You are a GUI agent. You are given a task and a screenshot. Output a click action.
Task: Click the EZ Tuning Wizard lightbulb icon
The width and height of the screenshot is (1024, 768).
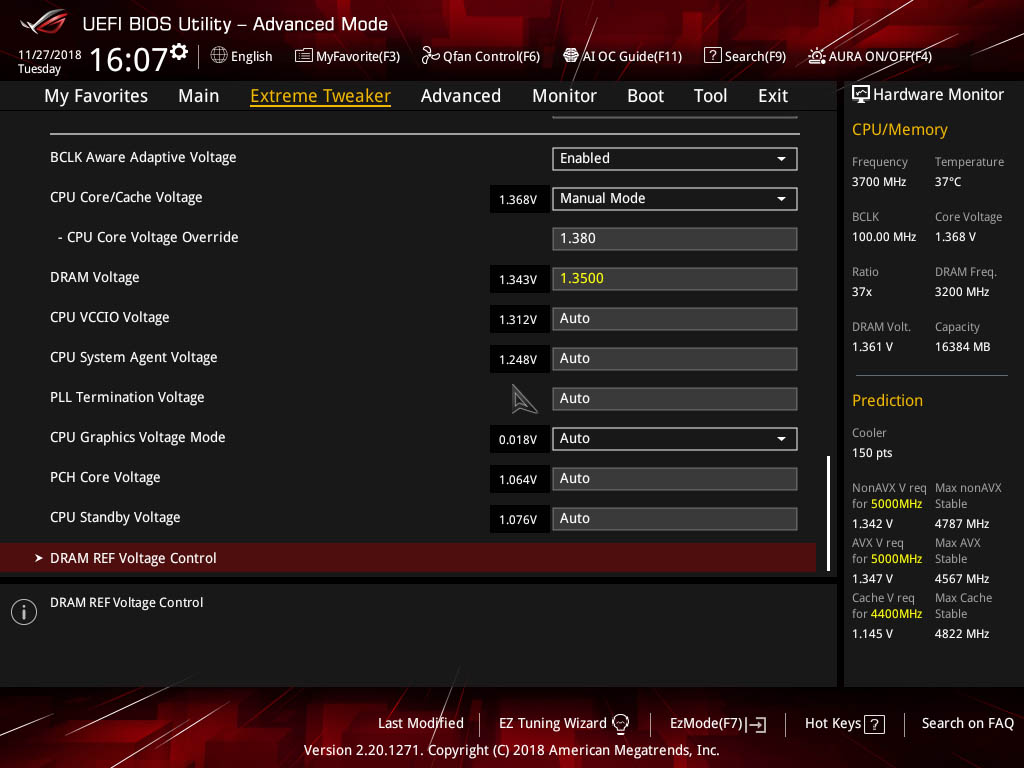click(620, 724)
